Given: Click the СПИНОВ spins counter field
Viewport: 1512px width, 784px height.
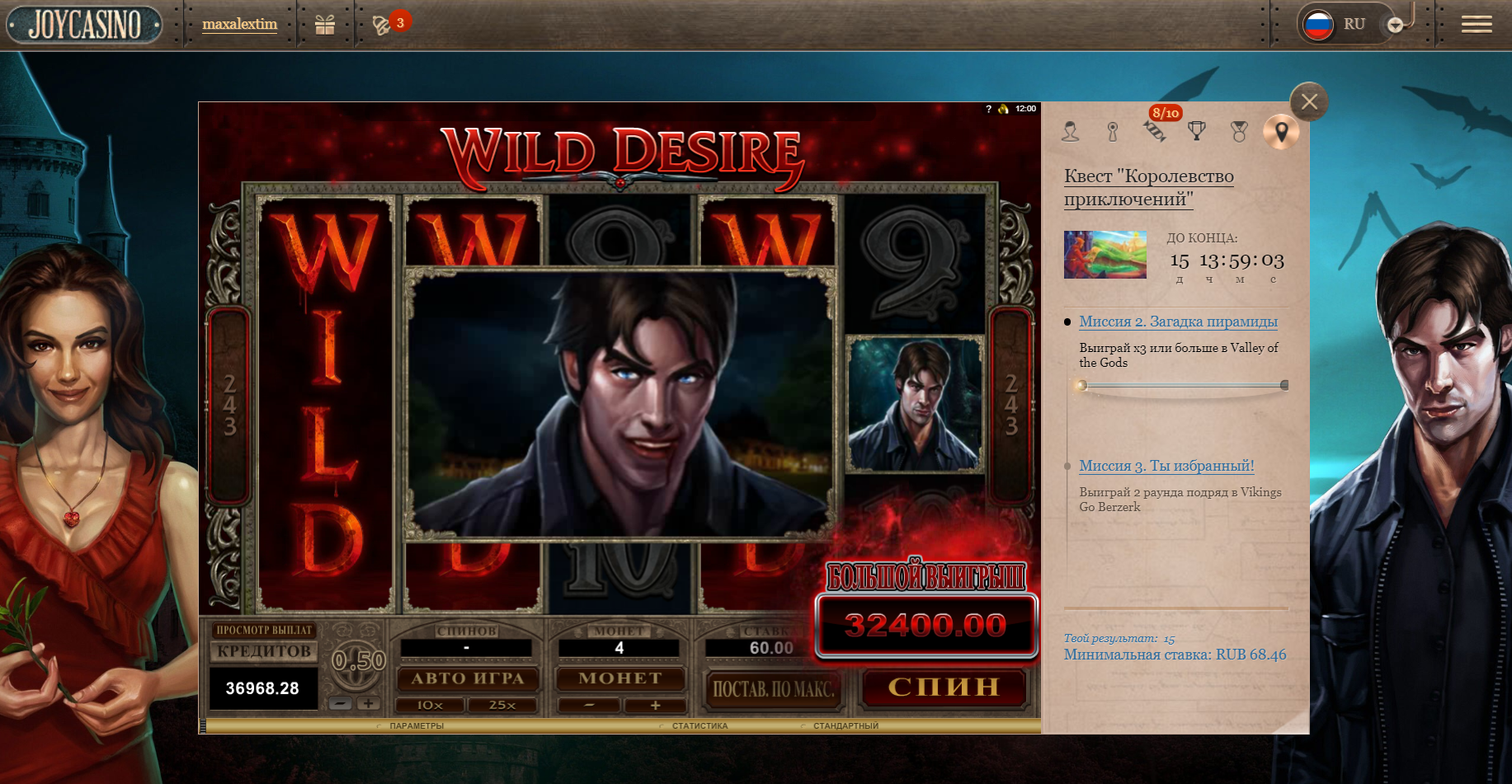Looking at the screenshot, I should pyautogui.click(x=466, y=648).
